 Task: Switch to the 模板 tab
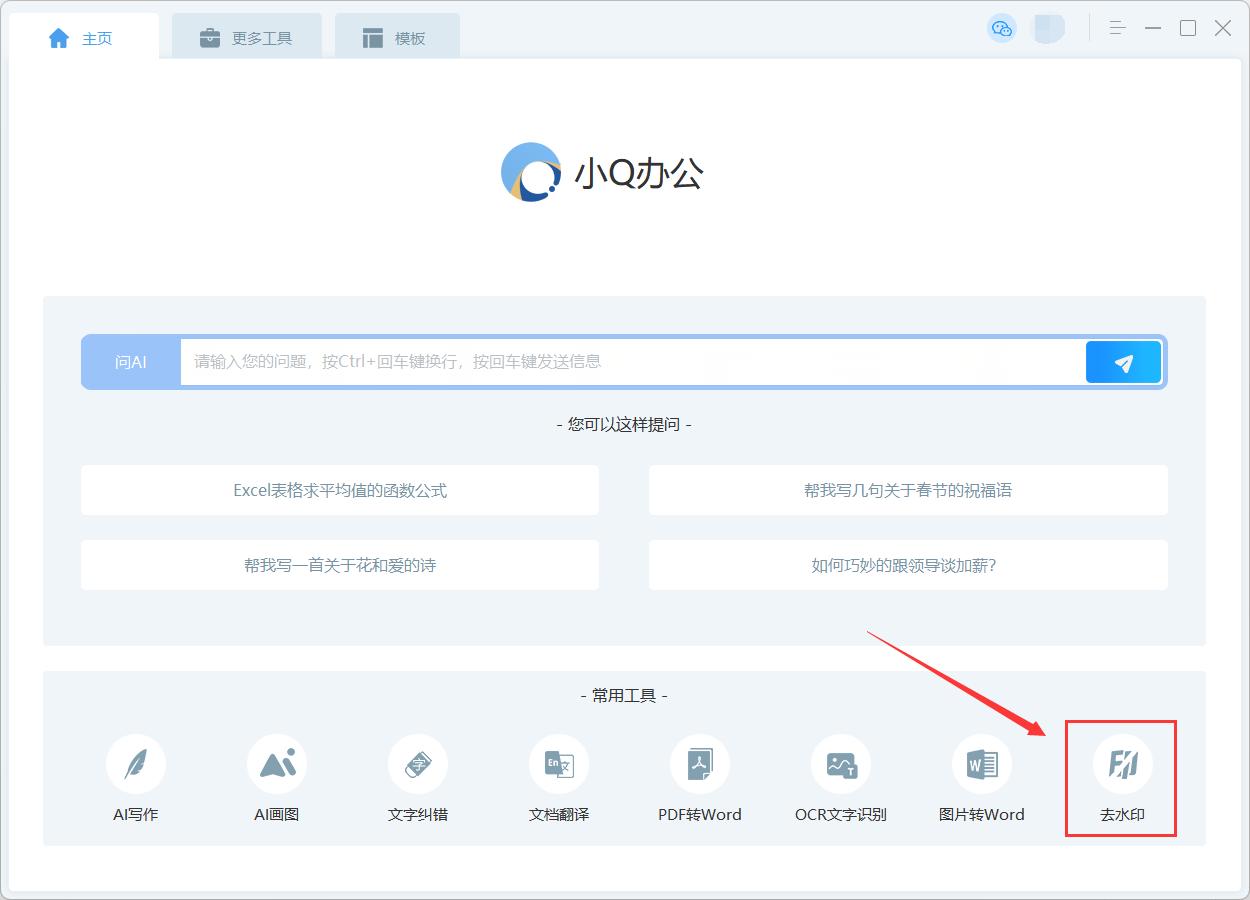point(396,38)
